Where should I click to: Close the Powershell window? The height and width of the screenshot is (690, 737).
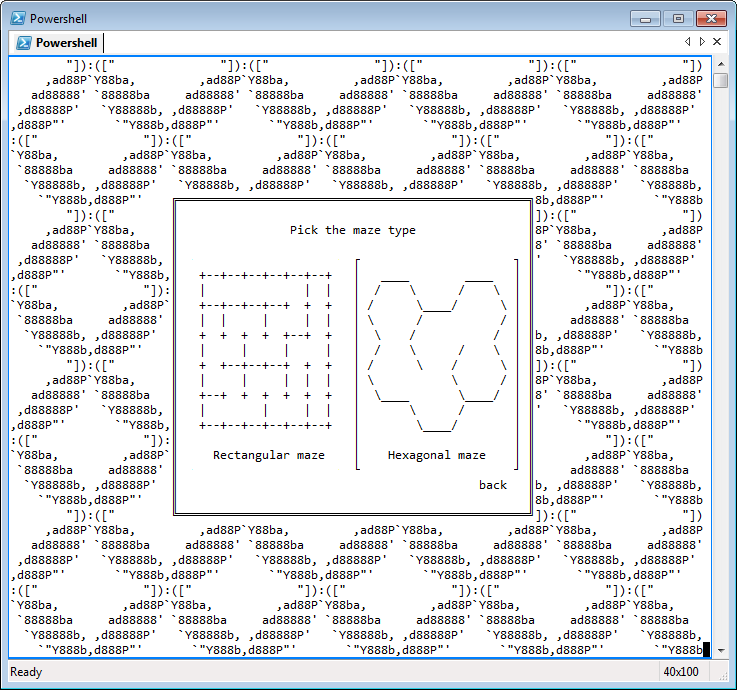click(x=711, y=18)
